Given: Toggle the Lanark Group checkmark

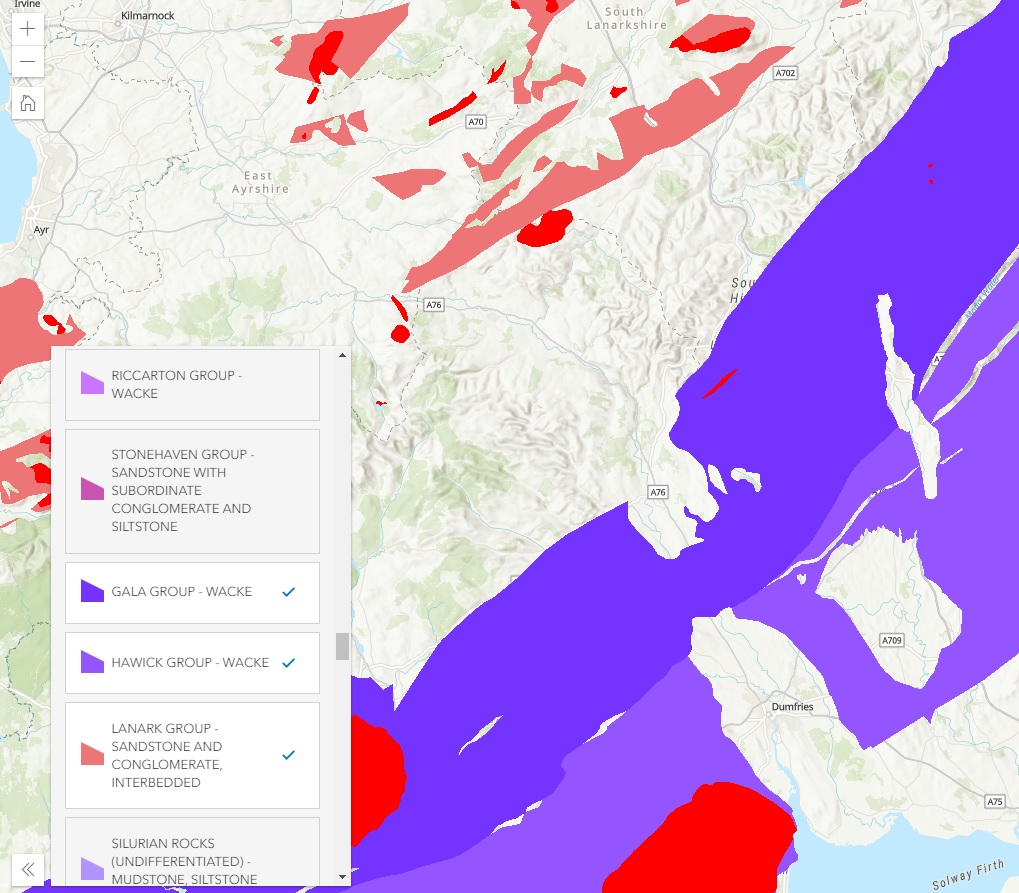Looking at the screenshot, I should 289,755.
